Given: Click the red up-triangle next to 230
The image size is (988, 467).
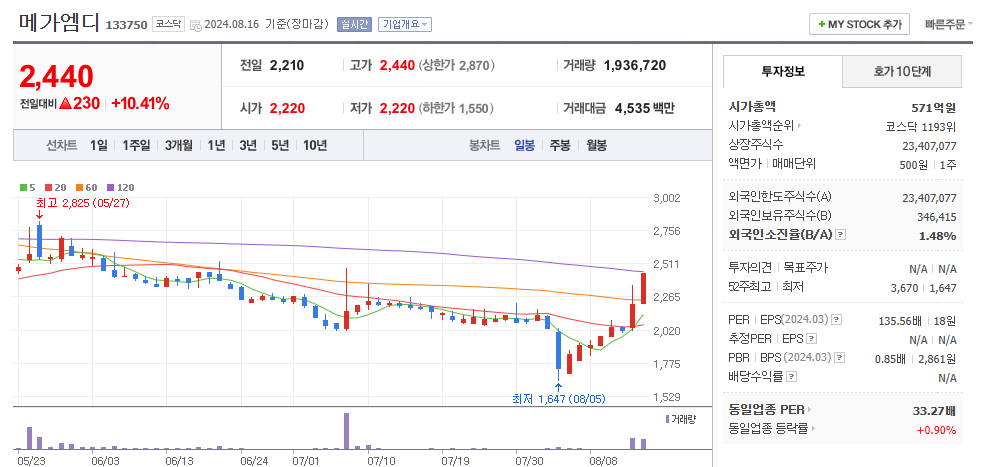Looking at the screenshot, I should click(66, 103).
